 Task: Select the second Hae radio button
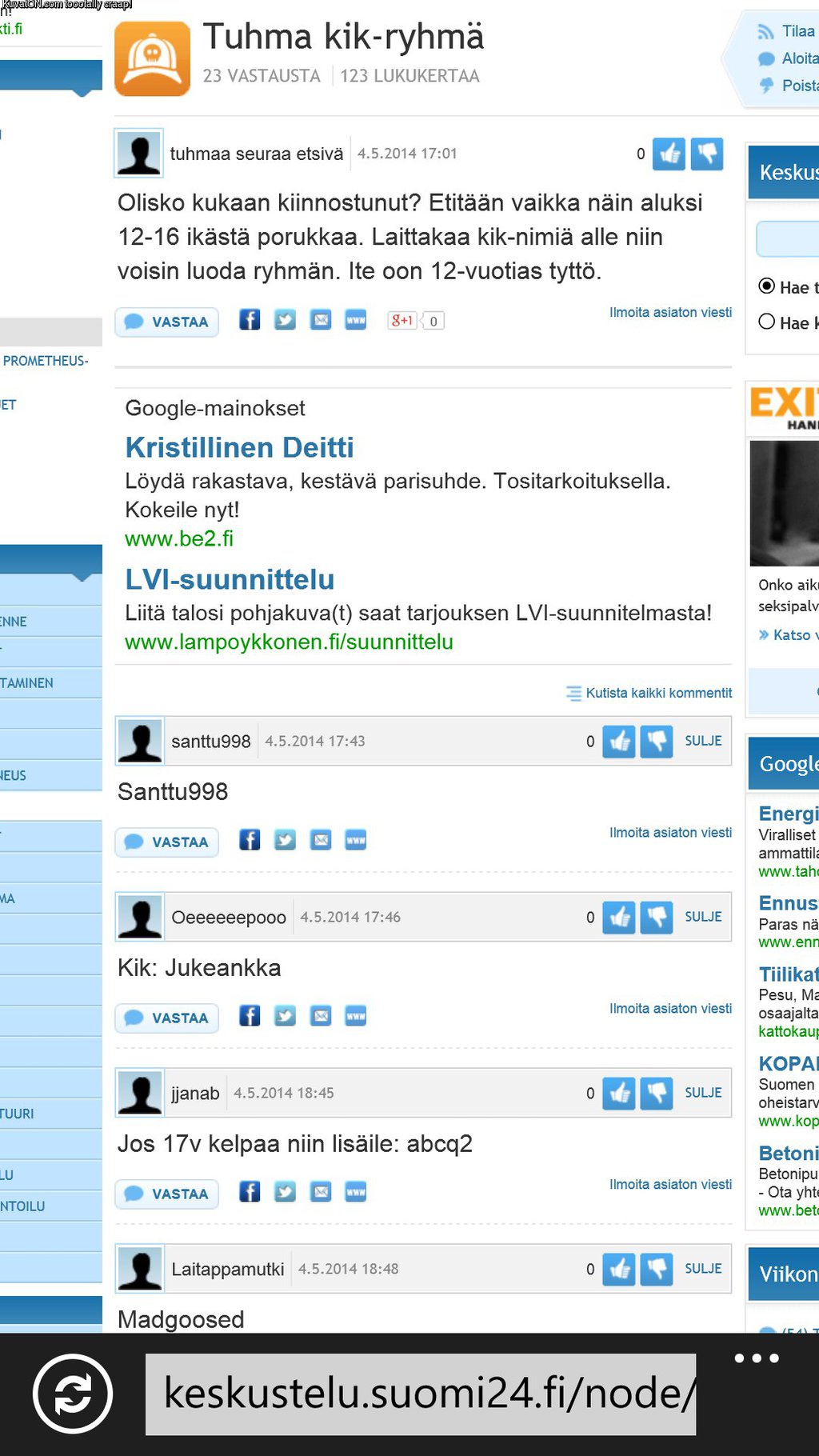pos(766,322)
